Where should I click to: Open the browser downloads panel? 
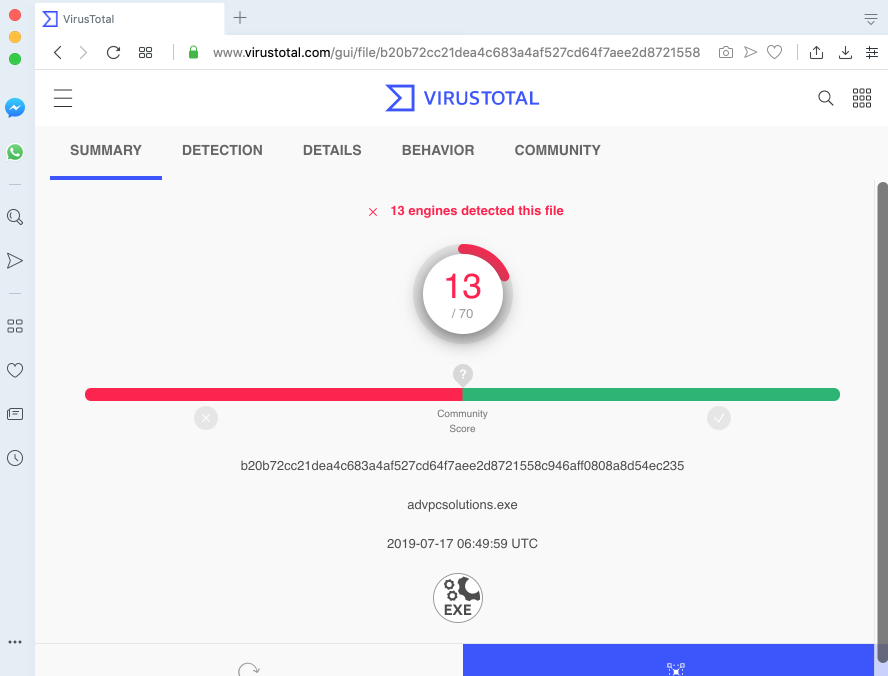tap(845, 53)
